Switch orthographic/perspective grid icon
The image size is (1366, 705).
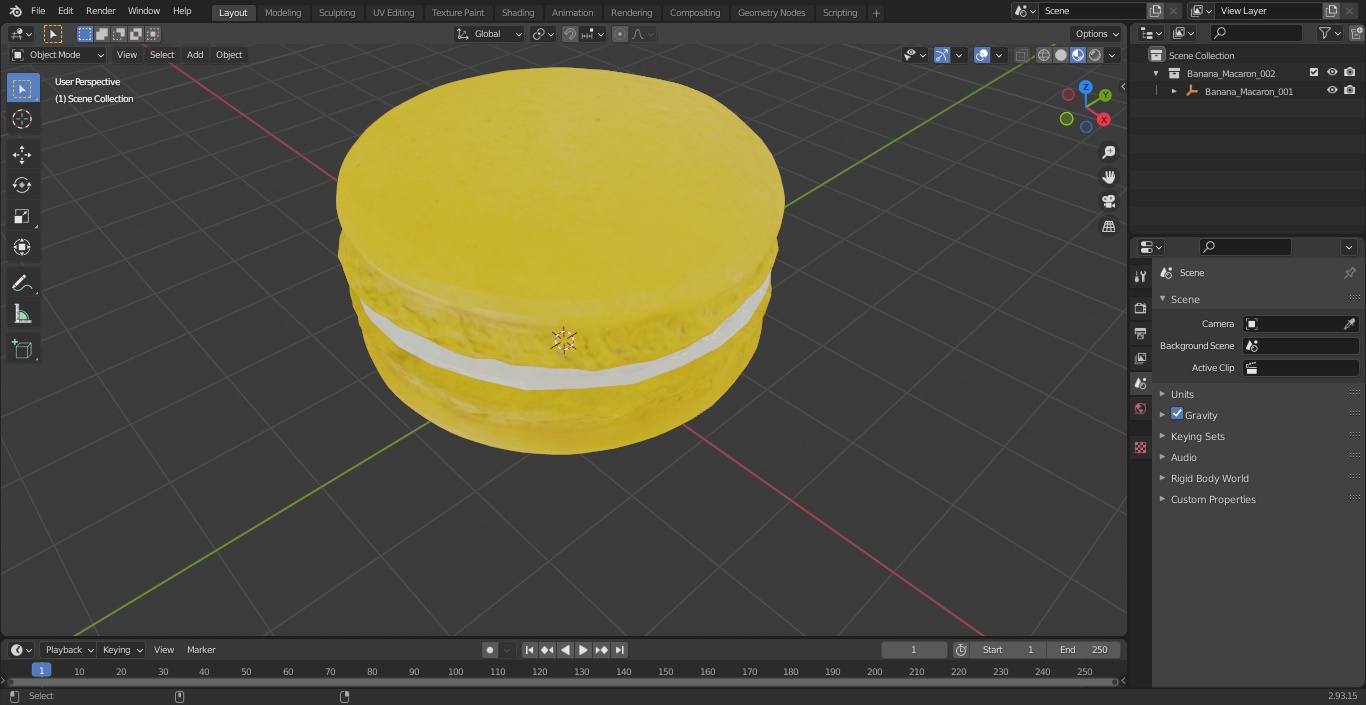(x=1108, y=227)
